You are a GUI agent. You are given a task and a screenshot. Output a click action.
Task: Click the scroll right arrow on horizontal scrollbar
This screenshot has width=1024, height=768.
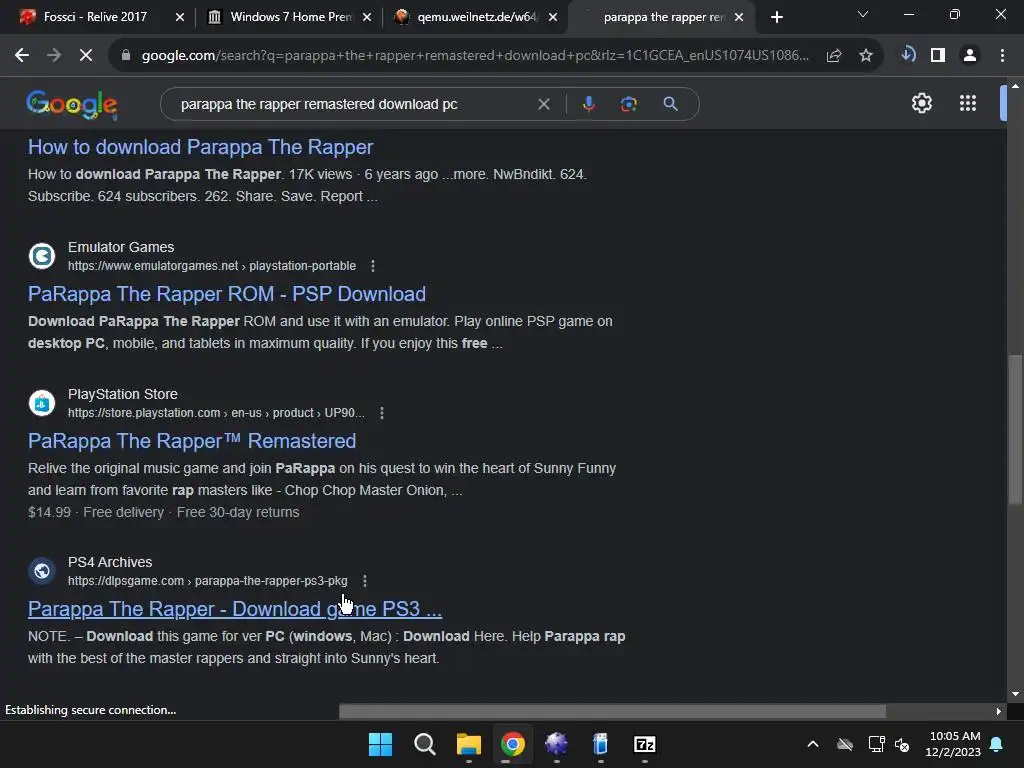(999, 711)
